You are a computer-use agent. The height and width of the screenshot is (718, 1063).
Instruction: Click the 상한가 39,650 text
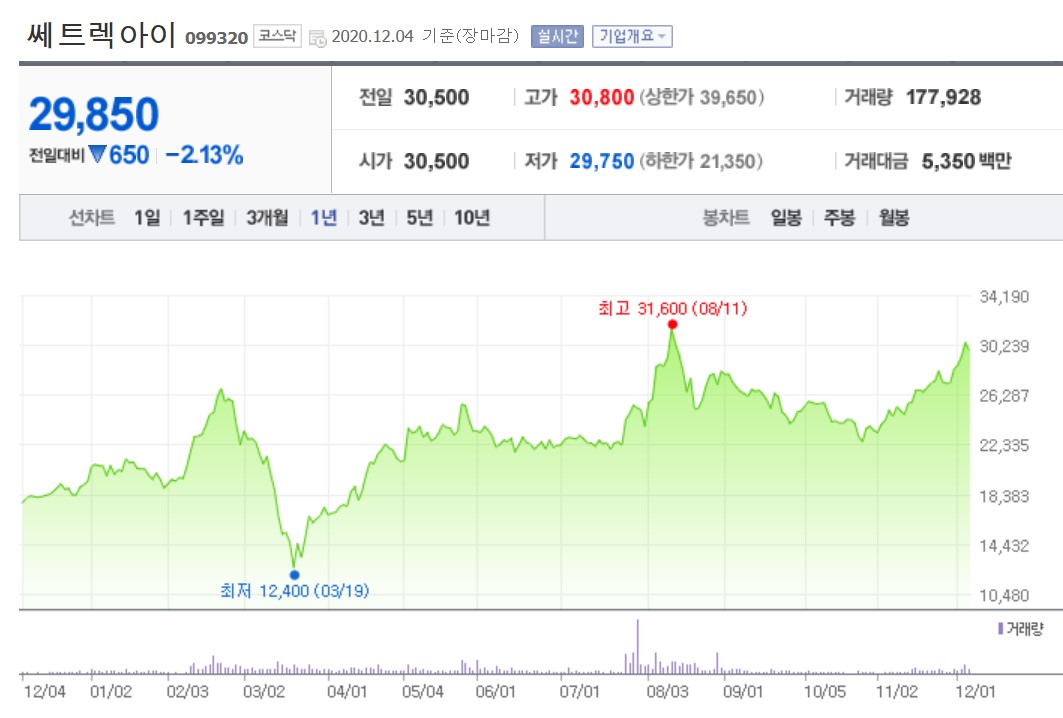(702, 98)
